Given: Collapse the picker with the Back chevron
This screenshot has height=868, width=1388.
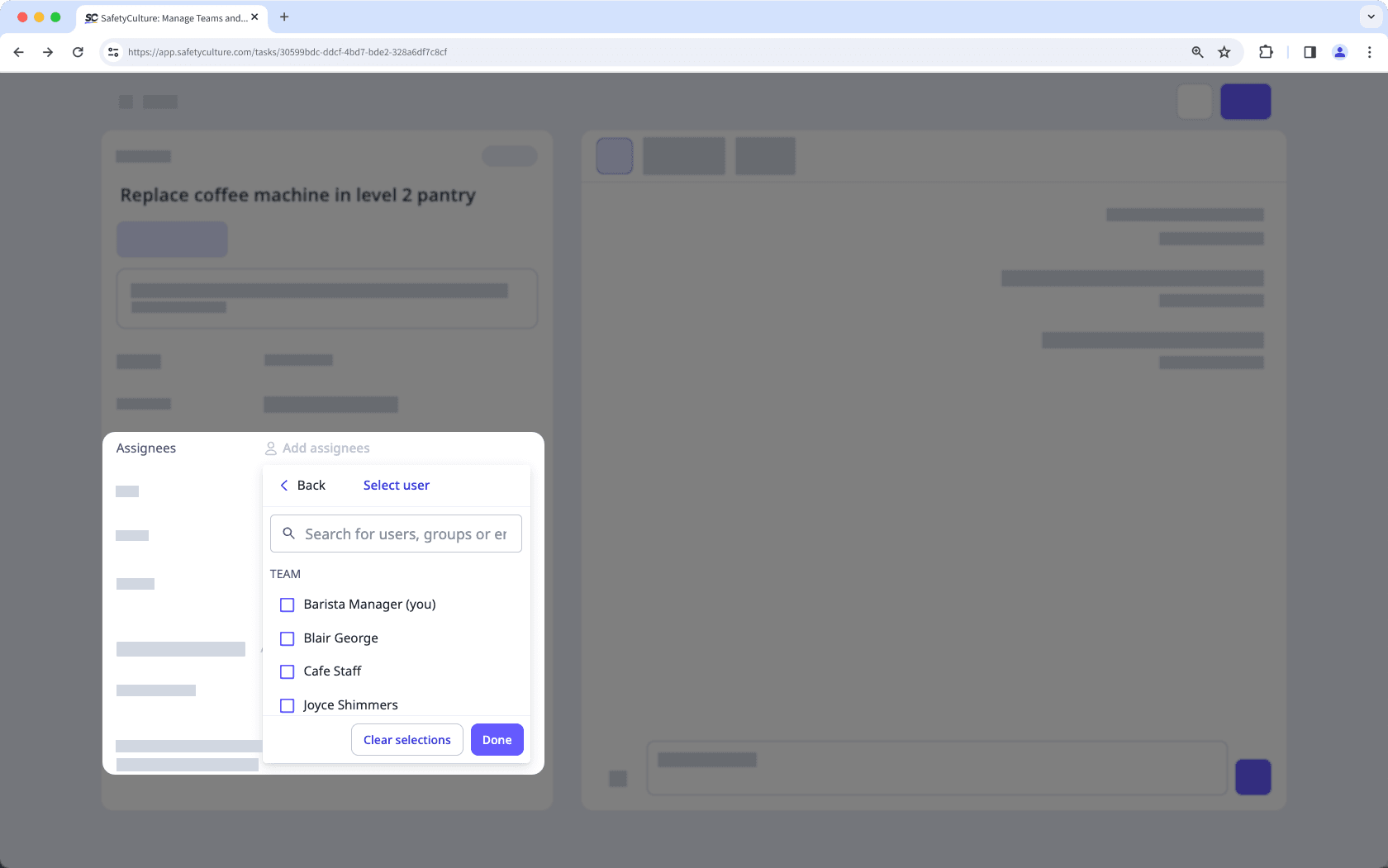Looking at the screenshot, I should [x=284, y=485].
